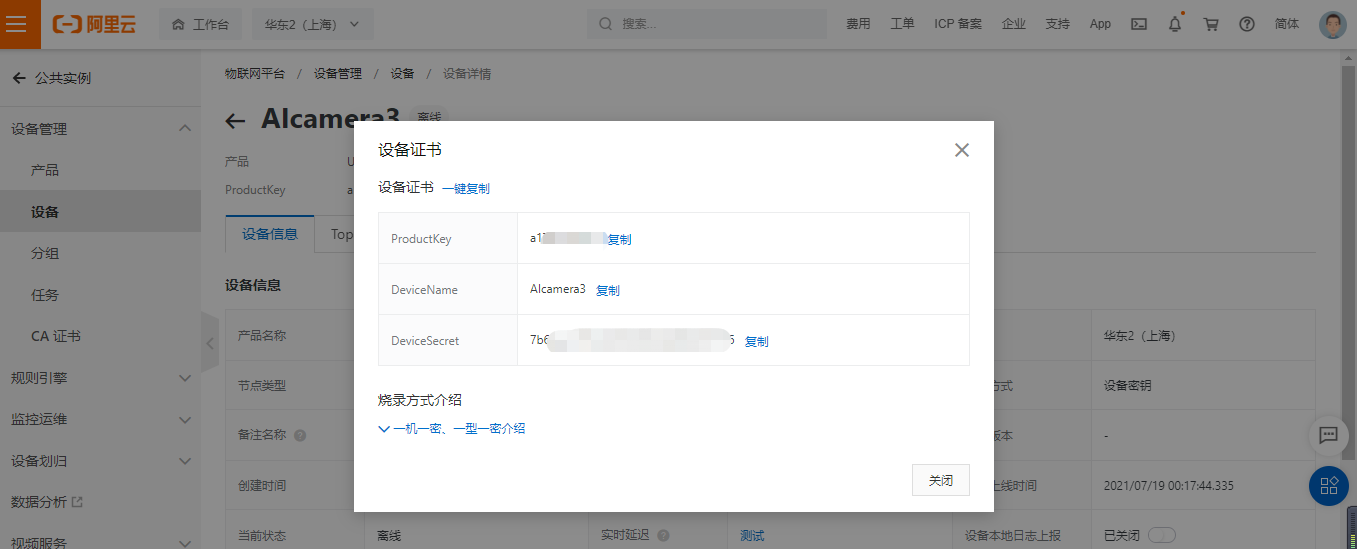
Task: Open the help question mark icon
Action: click(1247, 24)
